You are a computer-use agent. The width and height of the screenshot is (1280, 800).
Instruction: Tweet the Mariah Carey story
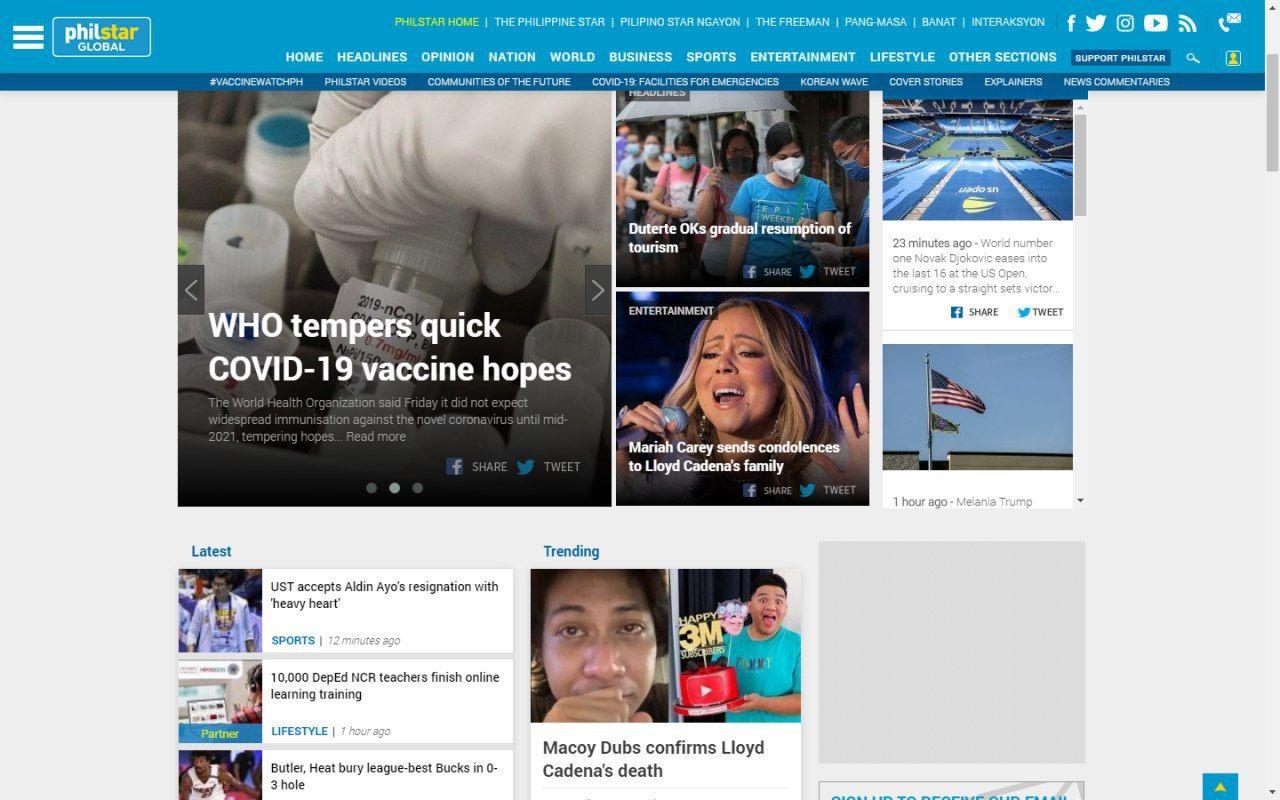coord(827,490)
